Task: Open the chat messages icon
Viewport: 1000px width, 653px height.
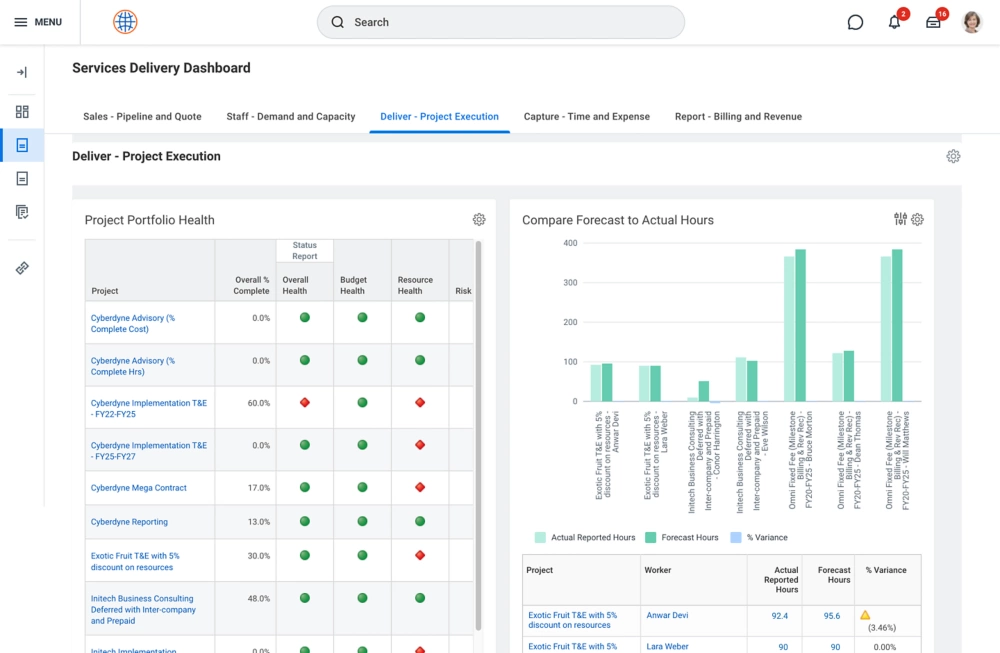Action: tap(855, 22)
